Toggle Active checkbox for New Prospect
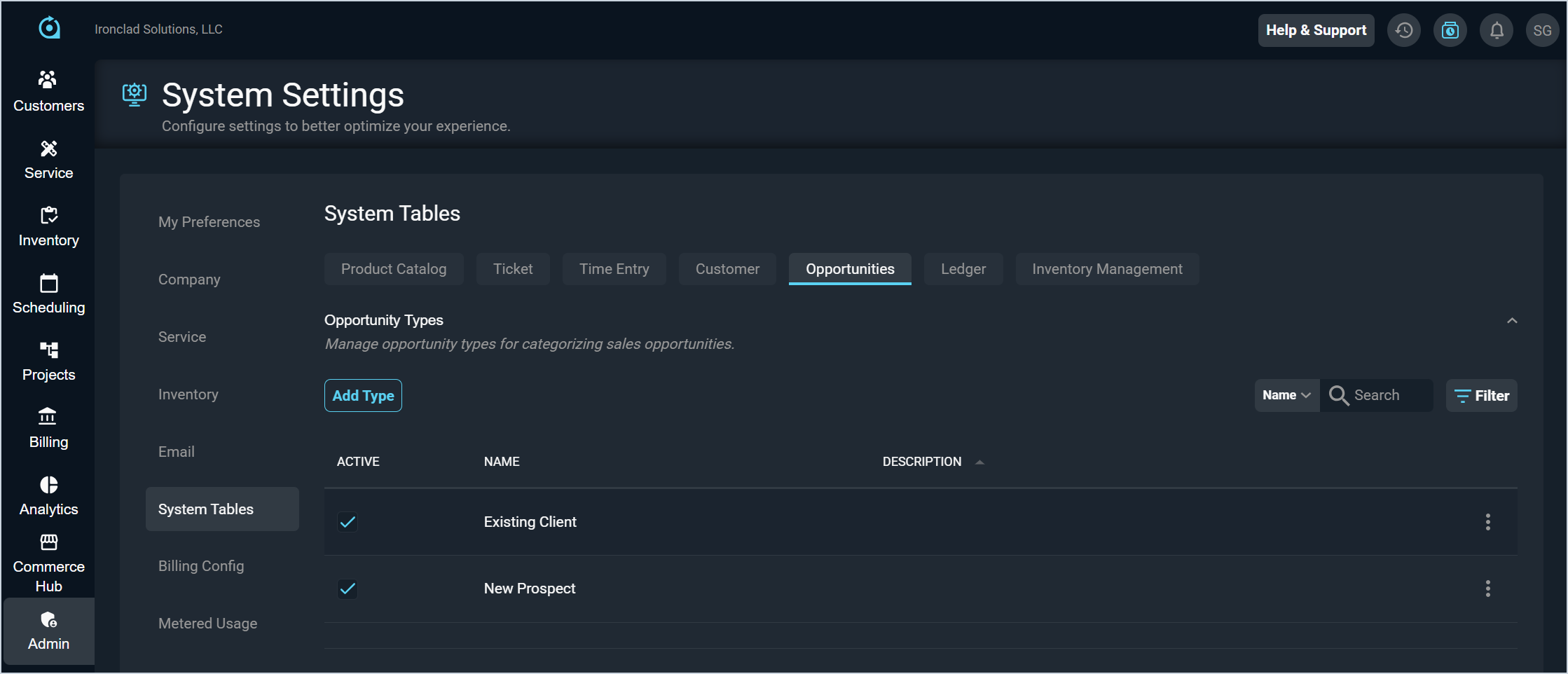This screenshot has width=1568, height=674. [348, 589]
